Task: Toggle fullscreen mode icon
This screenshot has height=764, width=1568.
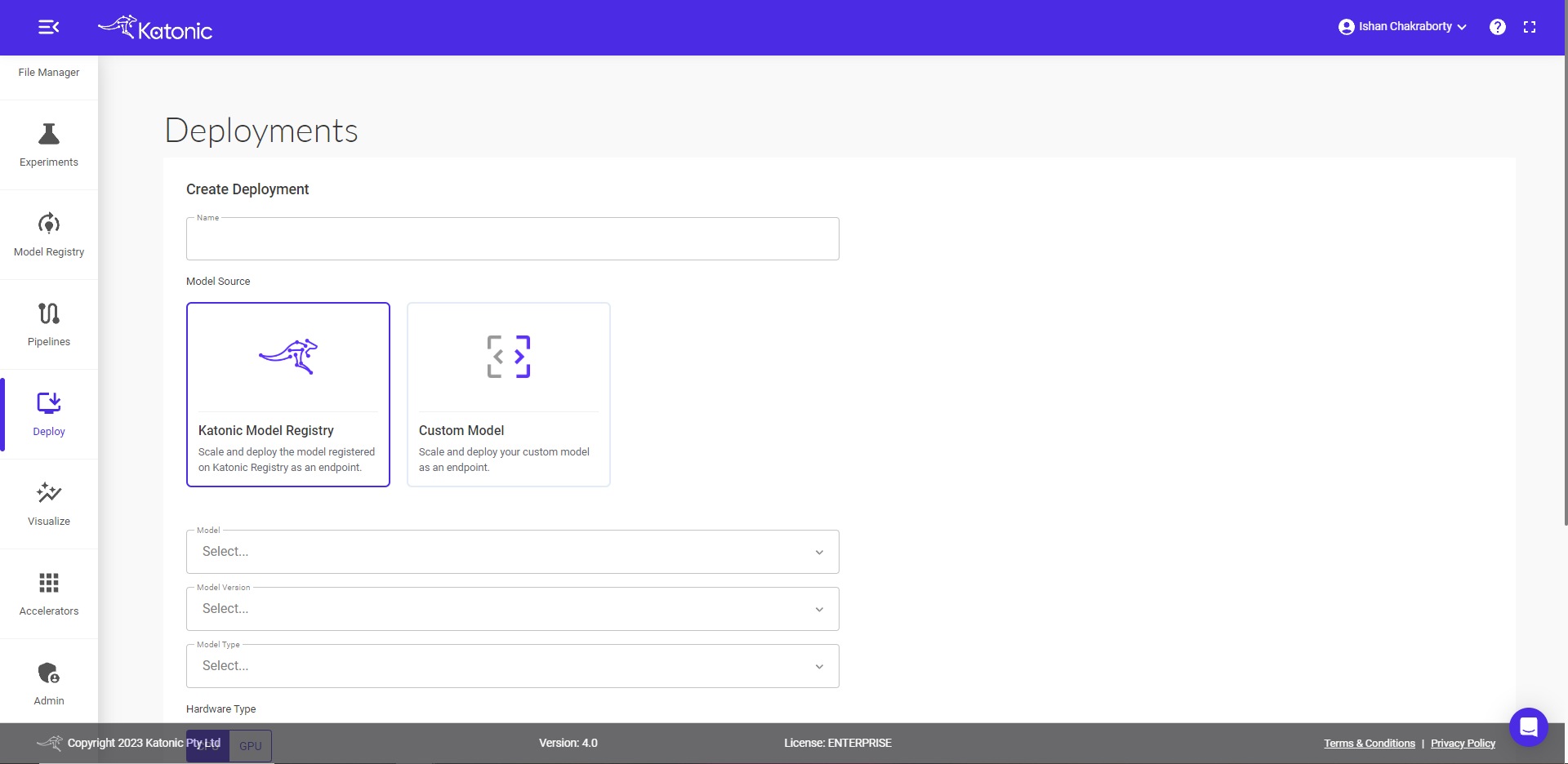Action: tap(1530, 27)
